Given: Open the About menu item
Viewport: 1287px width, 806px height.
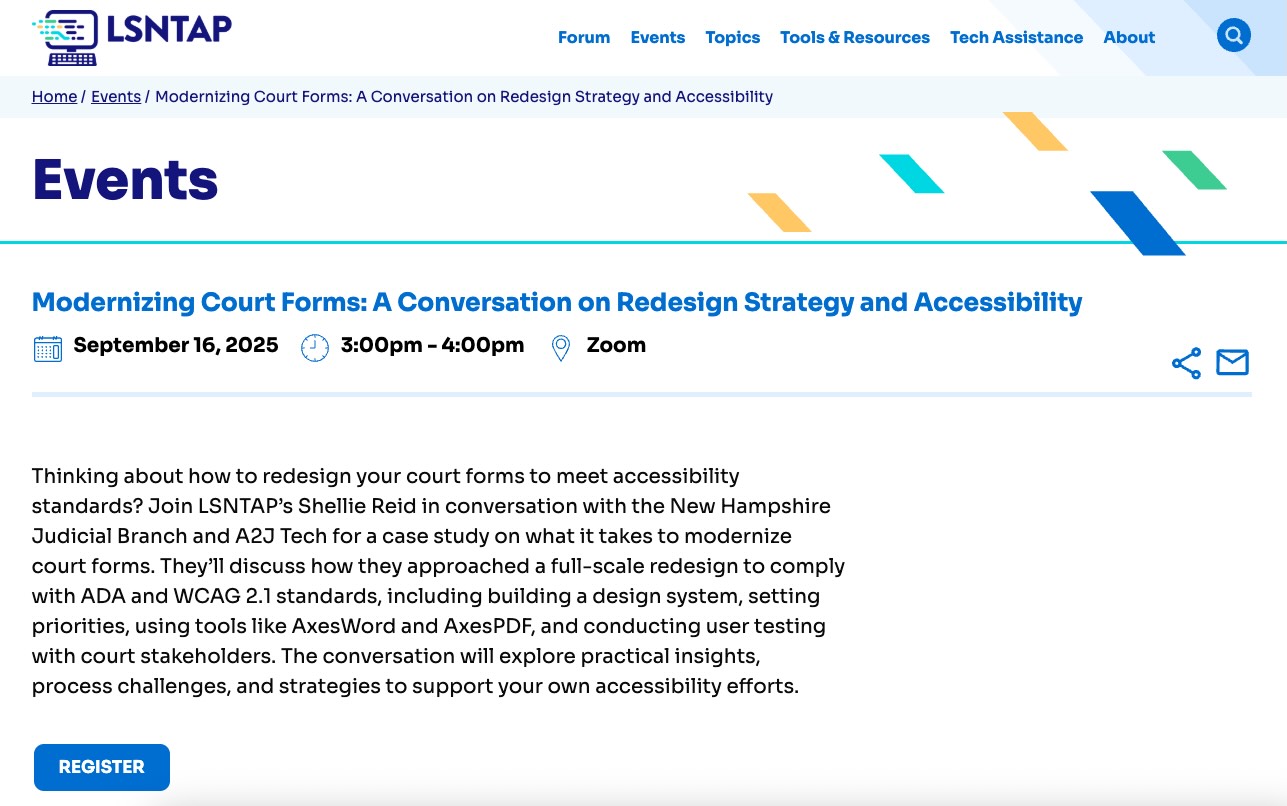Looking at the screenshot, I should click(1129, 37).
